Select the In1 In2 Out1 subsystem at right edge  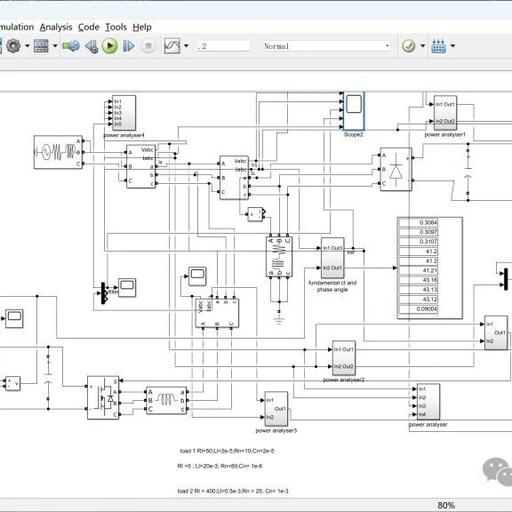[x=496, y=333]
